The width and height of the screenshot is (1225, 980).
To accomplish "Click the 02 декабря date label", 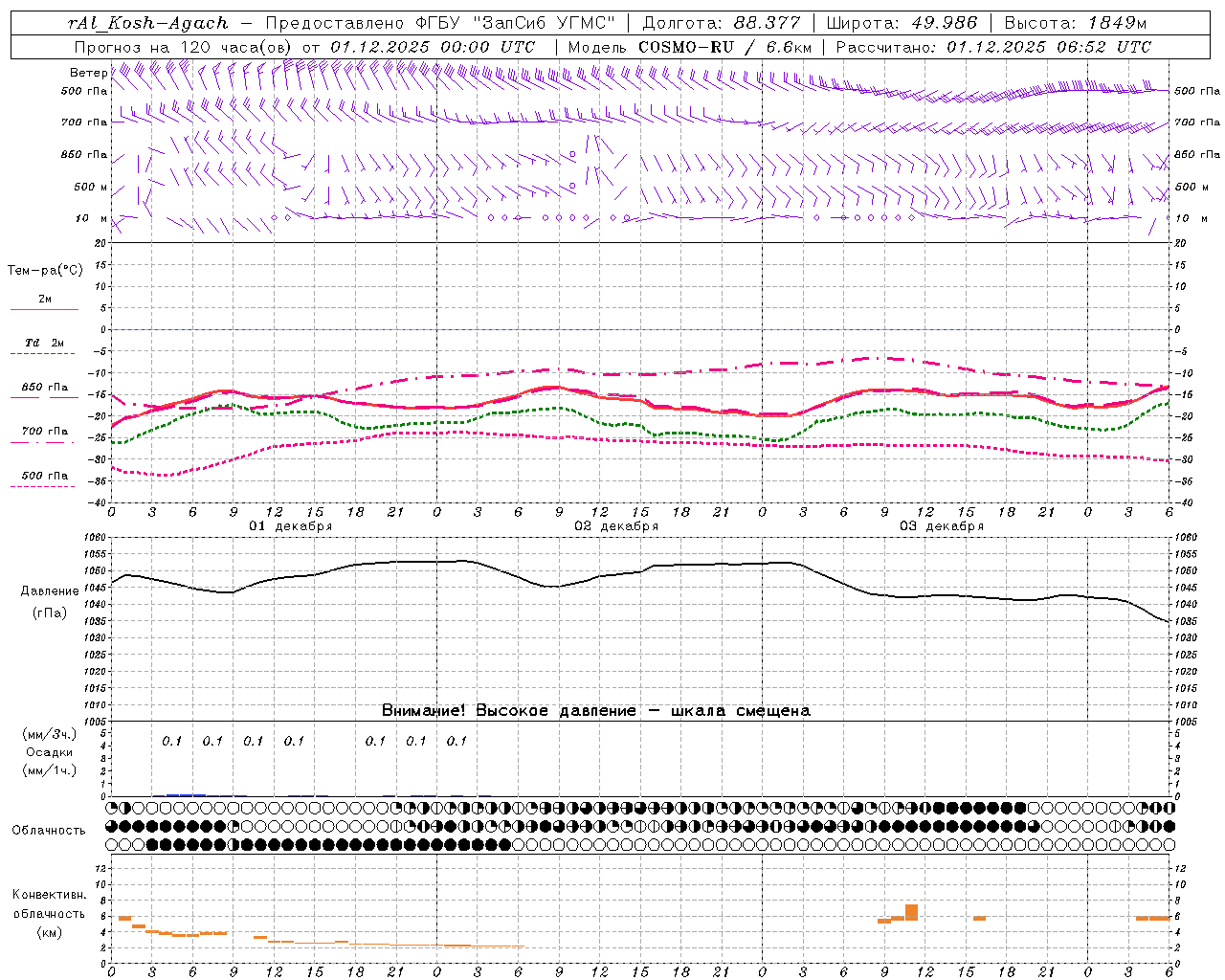I will (x=616, y=526).
